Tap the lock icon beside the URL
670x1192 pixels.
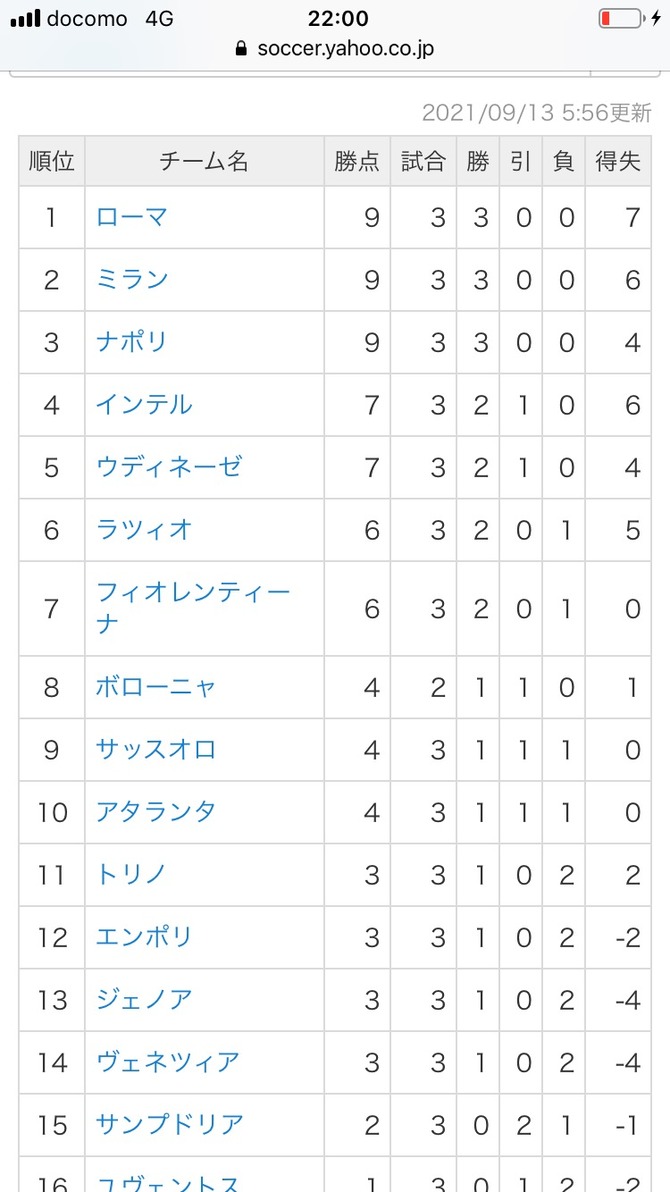click(x=242, y=49)
